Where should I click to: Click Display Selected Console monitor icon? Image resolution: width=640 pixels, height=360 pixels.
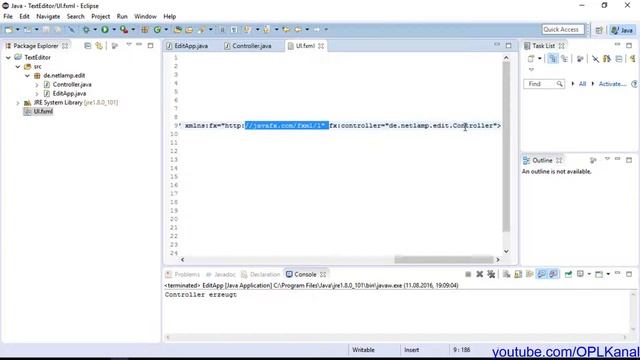[580, 274]
